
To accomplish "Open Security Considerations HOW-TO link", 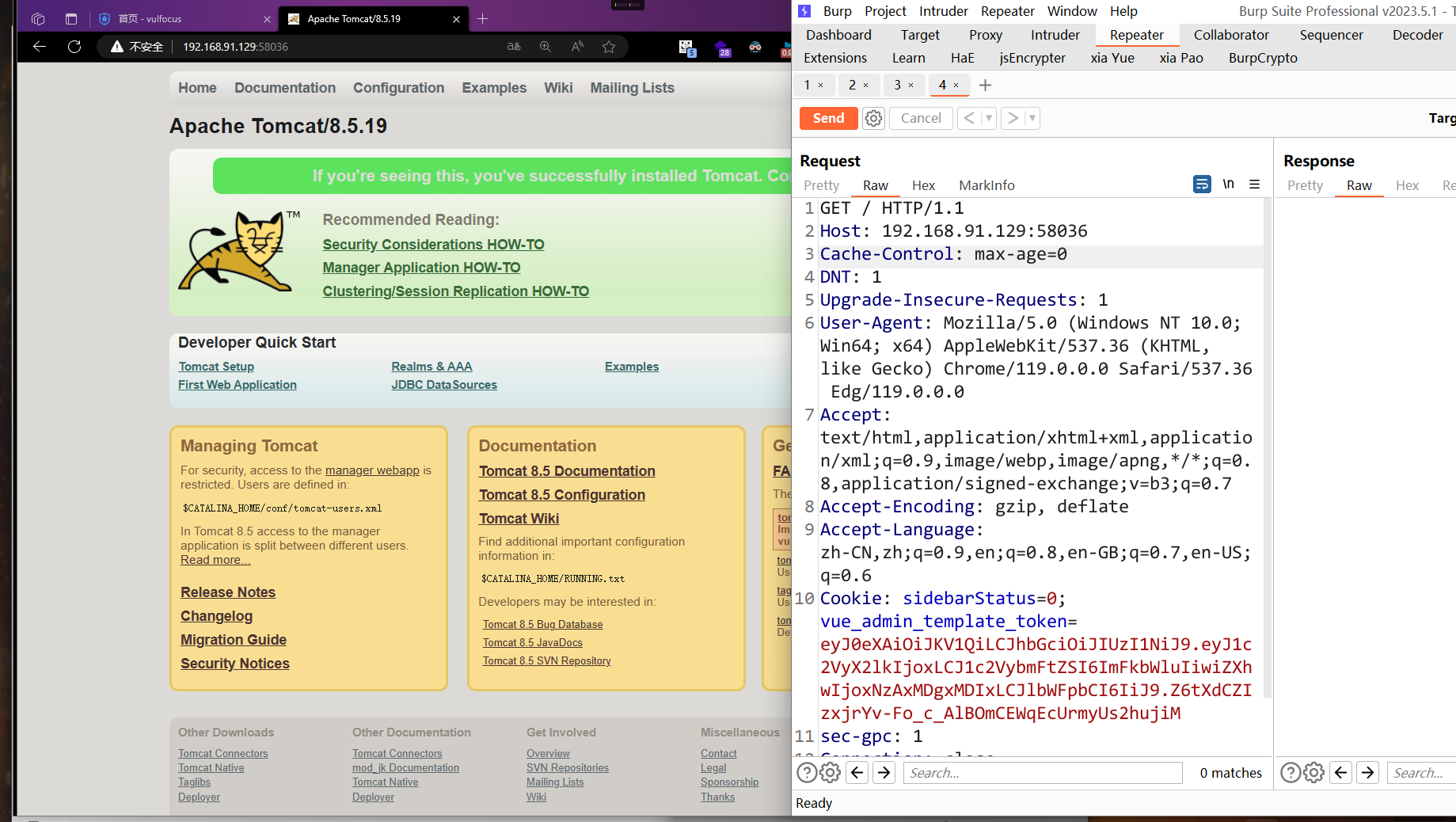I will coord(433,245).
